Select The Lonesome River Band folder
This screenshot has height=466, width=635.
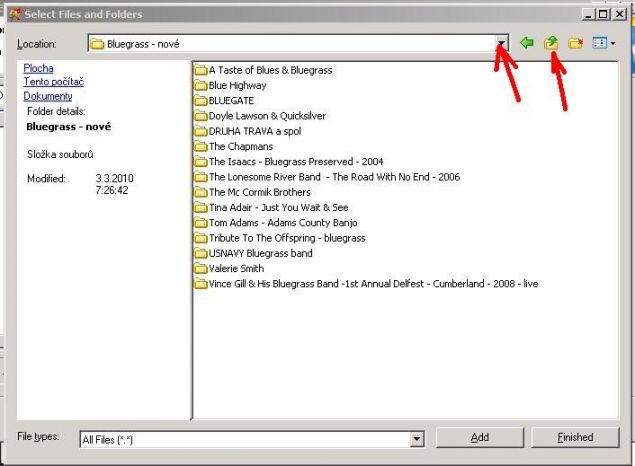point(327,177)
